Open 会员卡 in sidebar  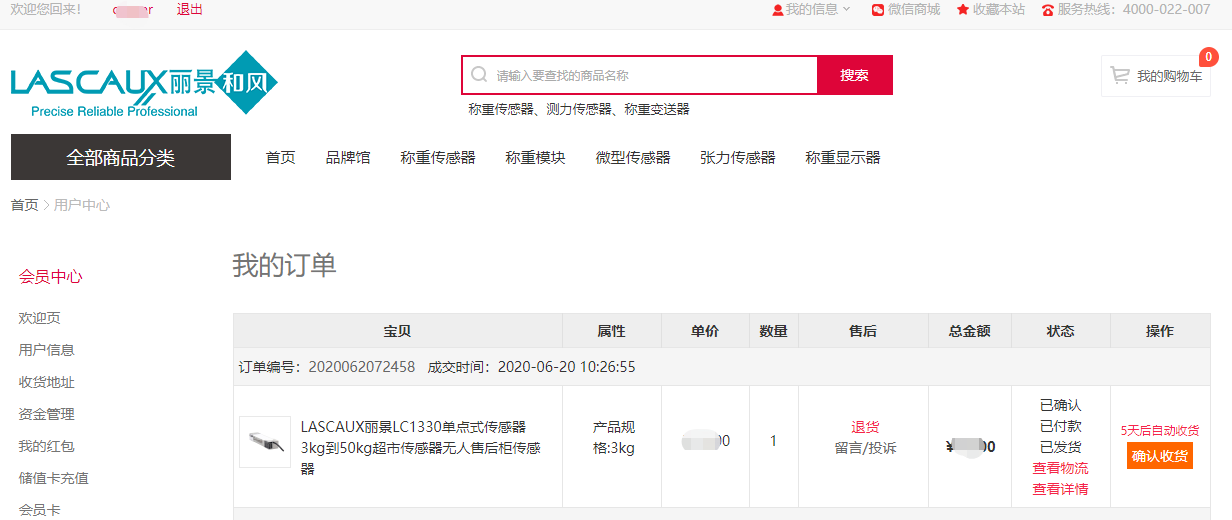pyautogui.click(x=40, y=510)
